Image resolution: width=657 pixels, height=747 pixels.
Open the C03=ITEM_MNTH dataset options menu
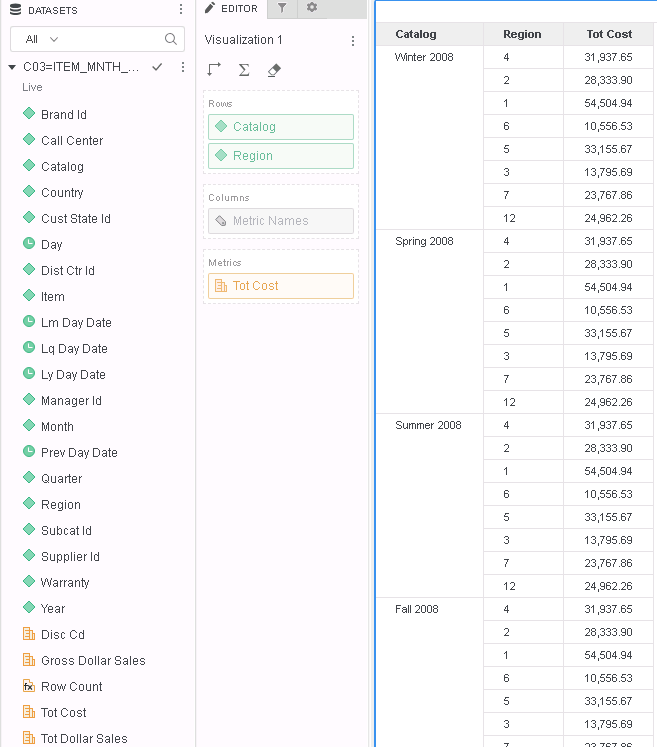pos(183,67)
